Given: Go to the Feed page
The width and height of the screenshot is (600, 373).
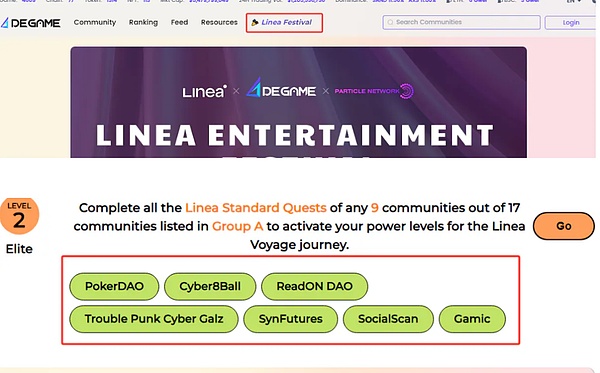Looking at the screenshot, I should tap(179, 23).
